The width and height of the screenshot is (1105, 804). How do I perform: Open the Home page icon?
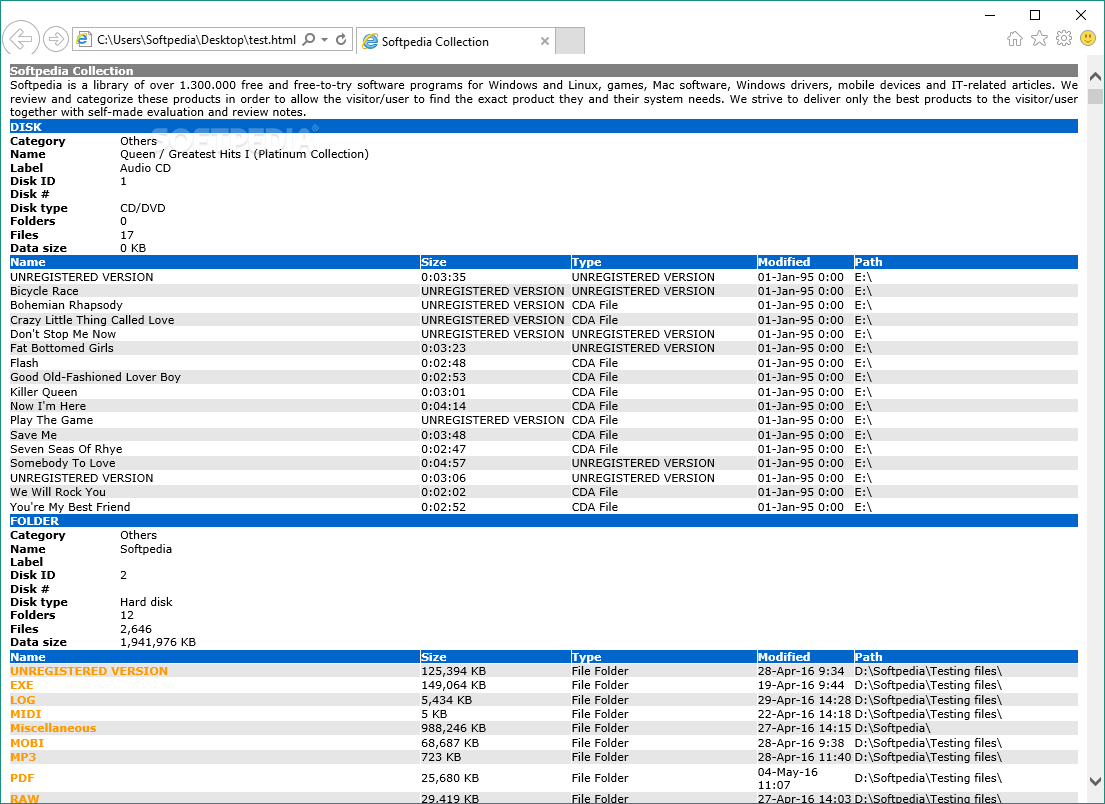click(1015, 39)
